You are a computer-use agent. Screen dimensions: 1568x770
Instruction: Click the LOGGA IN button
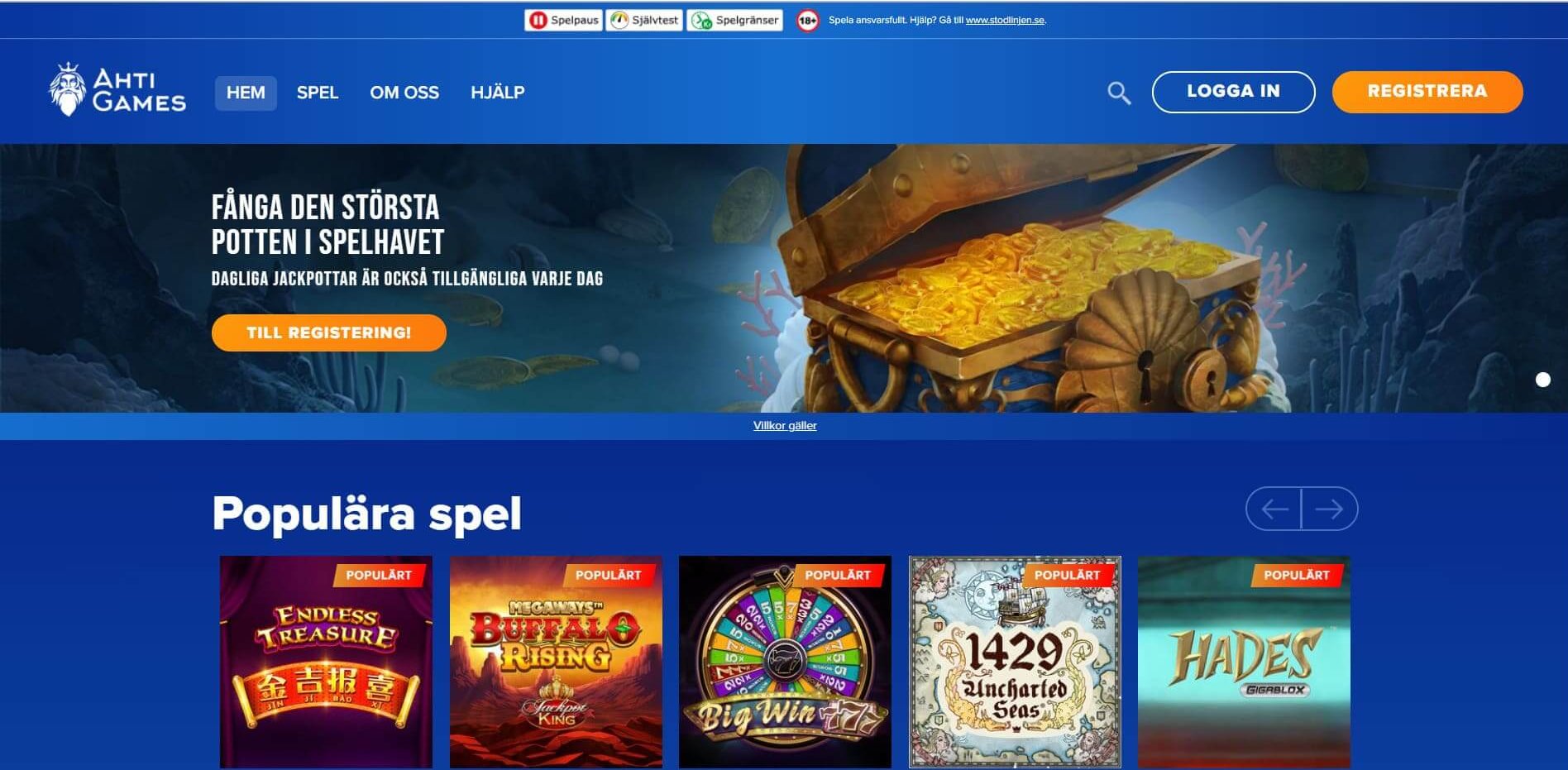(x=1233, y=92)
